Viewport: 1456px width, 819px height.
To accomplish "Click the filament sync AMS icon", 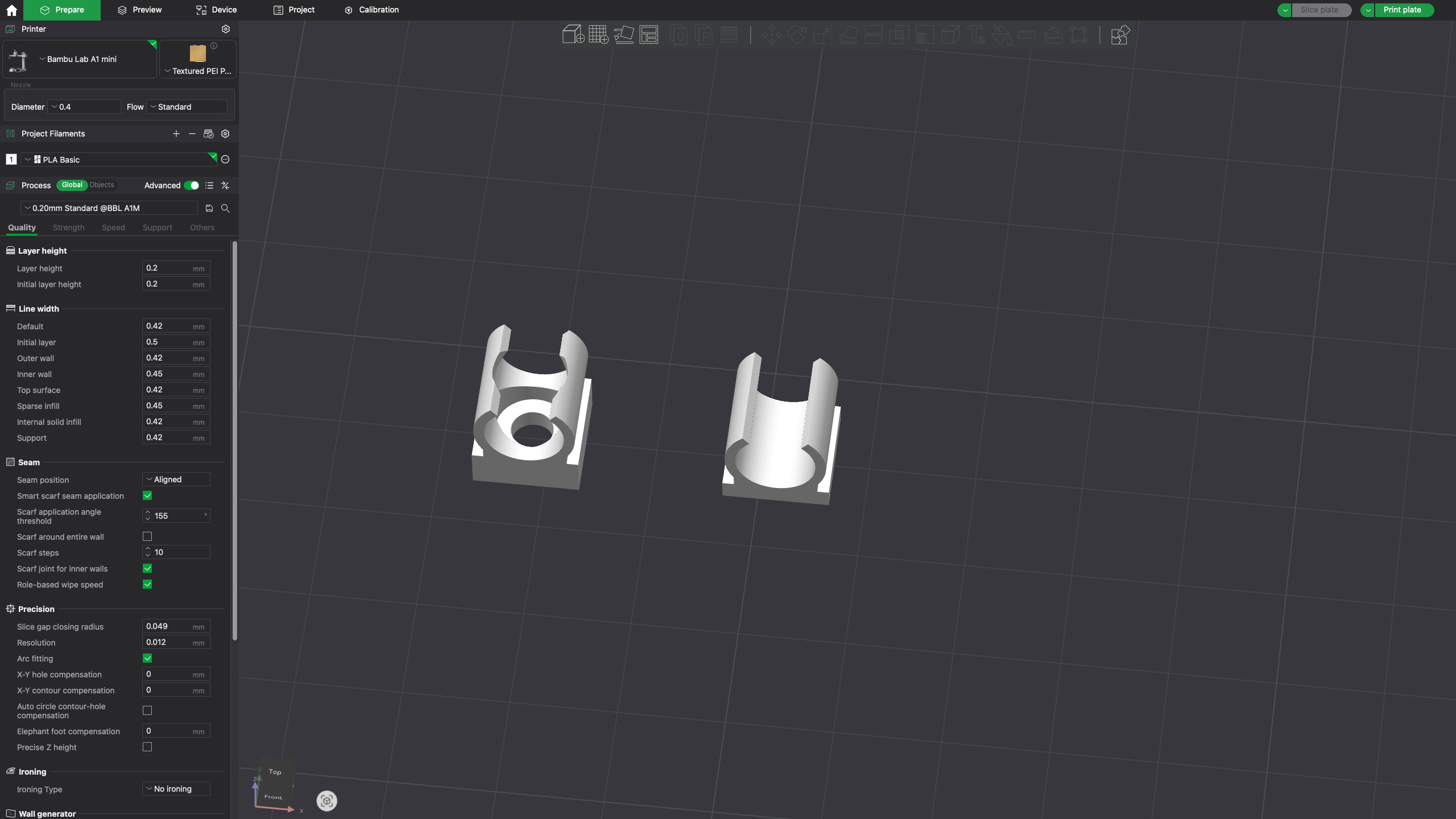I will pos(208,134).
